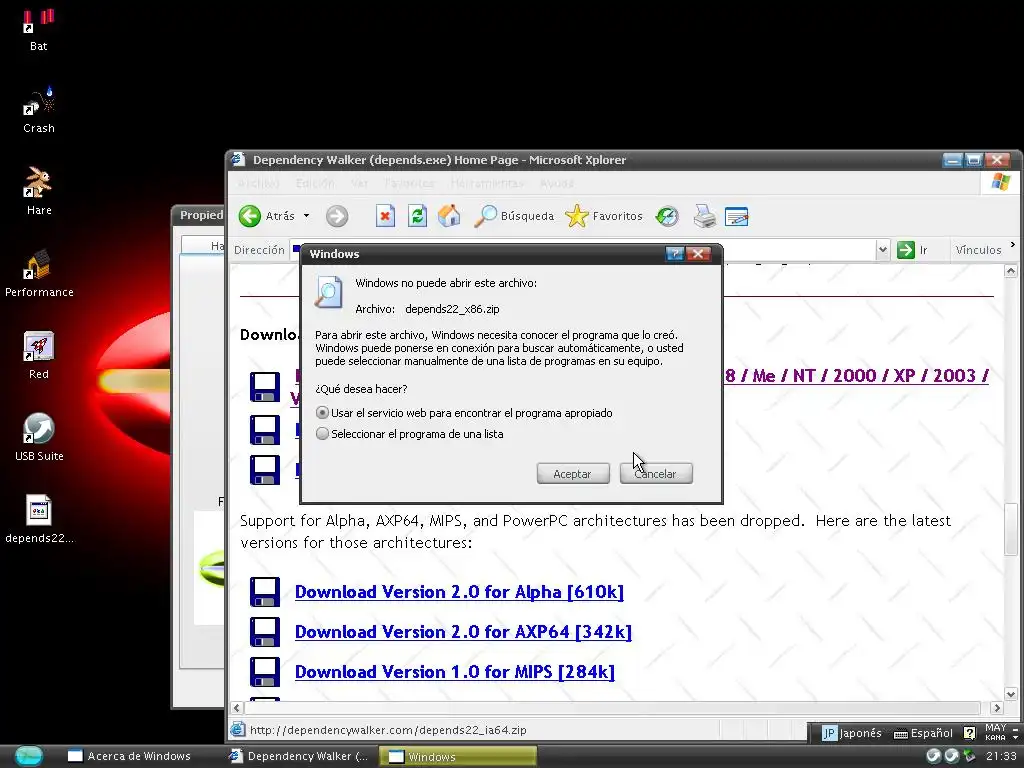Click the edit page toolbar icon
The height and width of the screenshot is (768, 1024).
point(737,216)
